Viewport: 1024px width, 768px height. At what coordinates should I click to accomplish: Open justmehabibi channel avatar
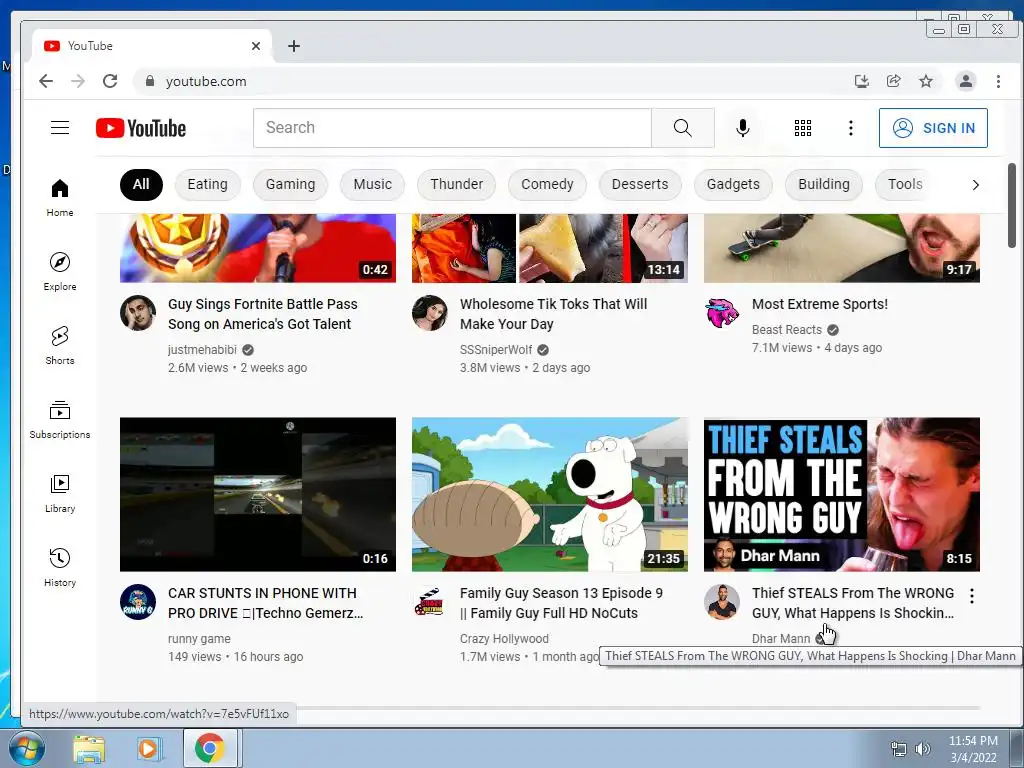[138, 313]
